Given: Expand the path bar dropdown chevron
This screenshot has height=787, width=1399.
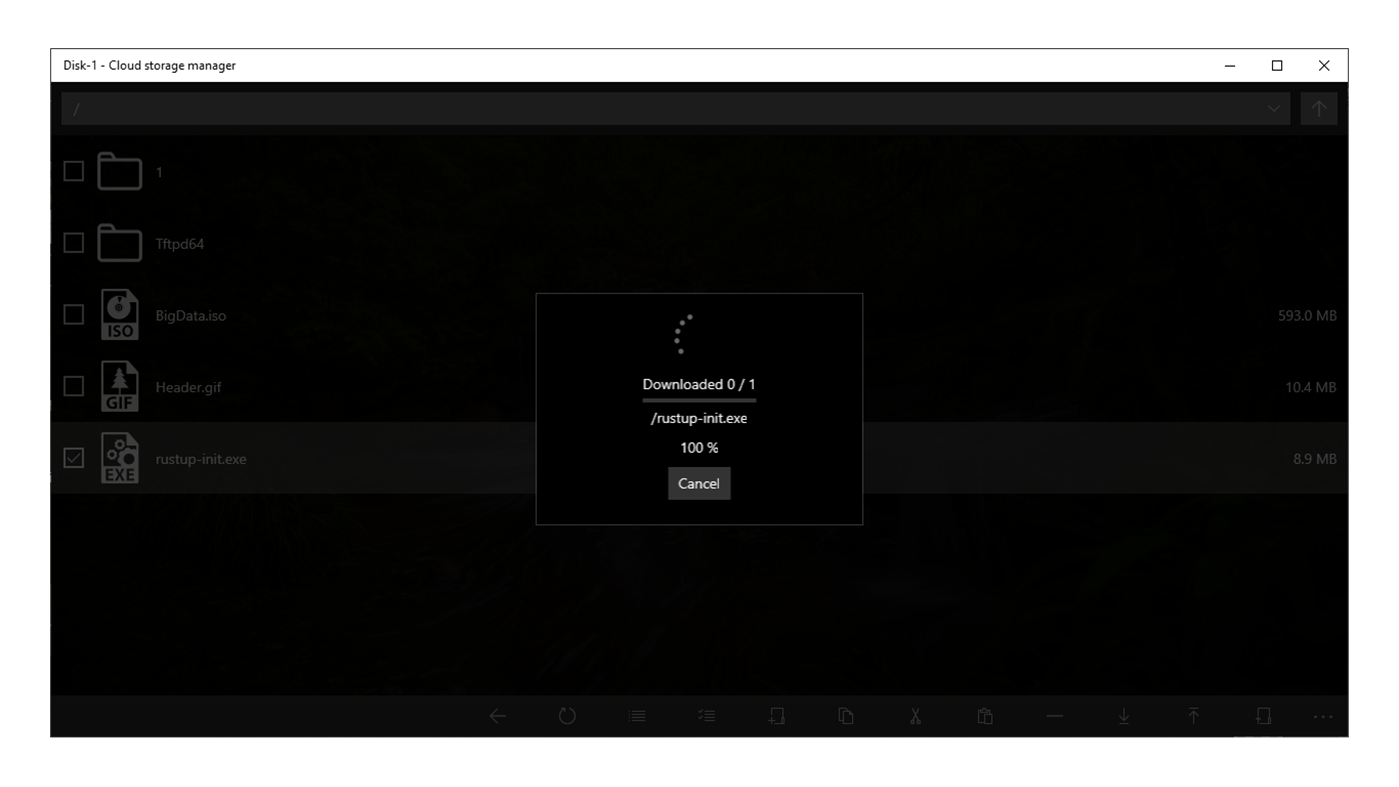Looking at the screenshot, I should tap(1273, 108).
